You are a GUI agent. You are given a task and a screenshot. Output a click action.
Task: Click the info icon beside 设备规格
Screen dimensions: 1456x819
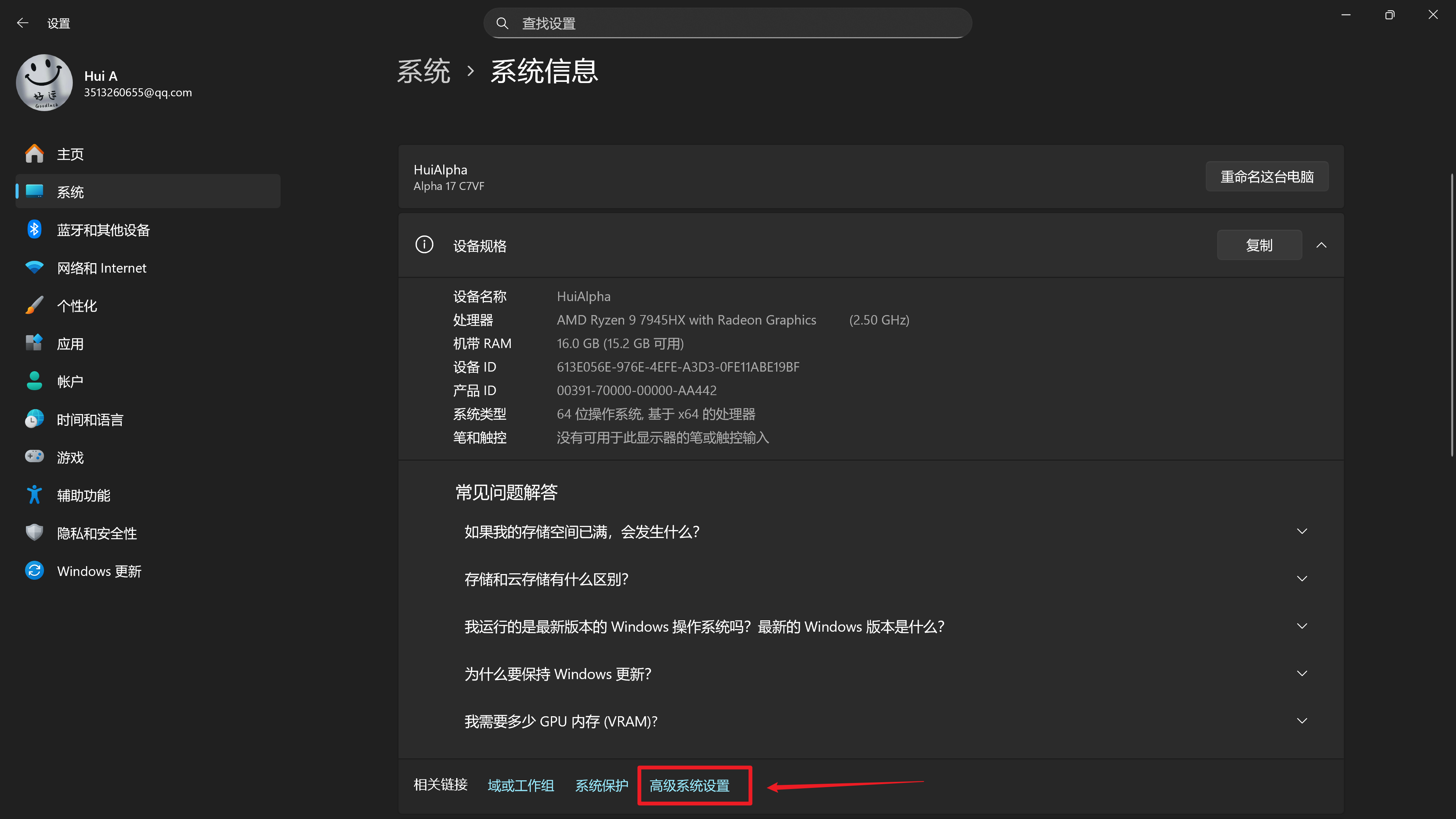(425, 245)
